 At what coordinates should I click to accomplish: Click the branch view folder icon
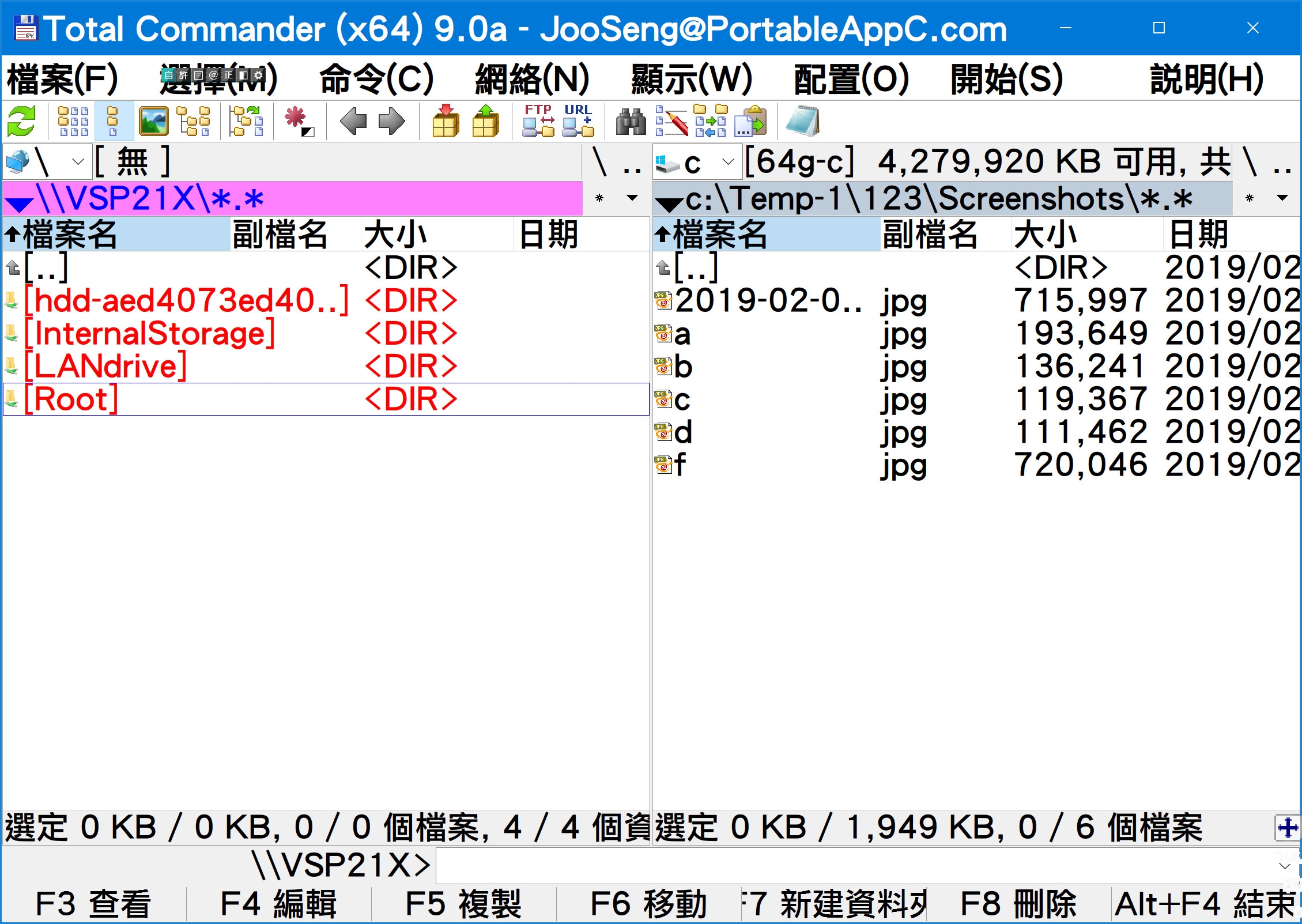(247, 121)
